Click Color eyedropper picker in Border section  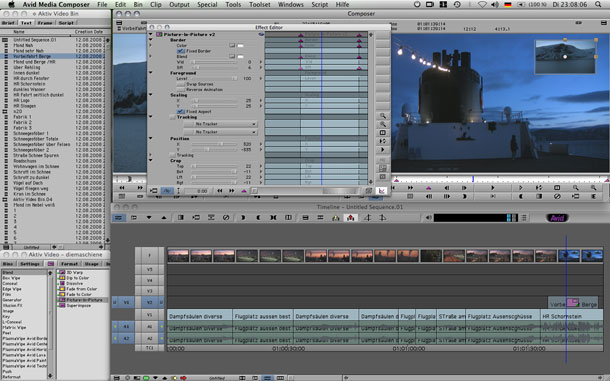(232, 46)
